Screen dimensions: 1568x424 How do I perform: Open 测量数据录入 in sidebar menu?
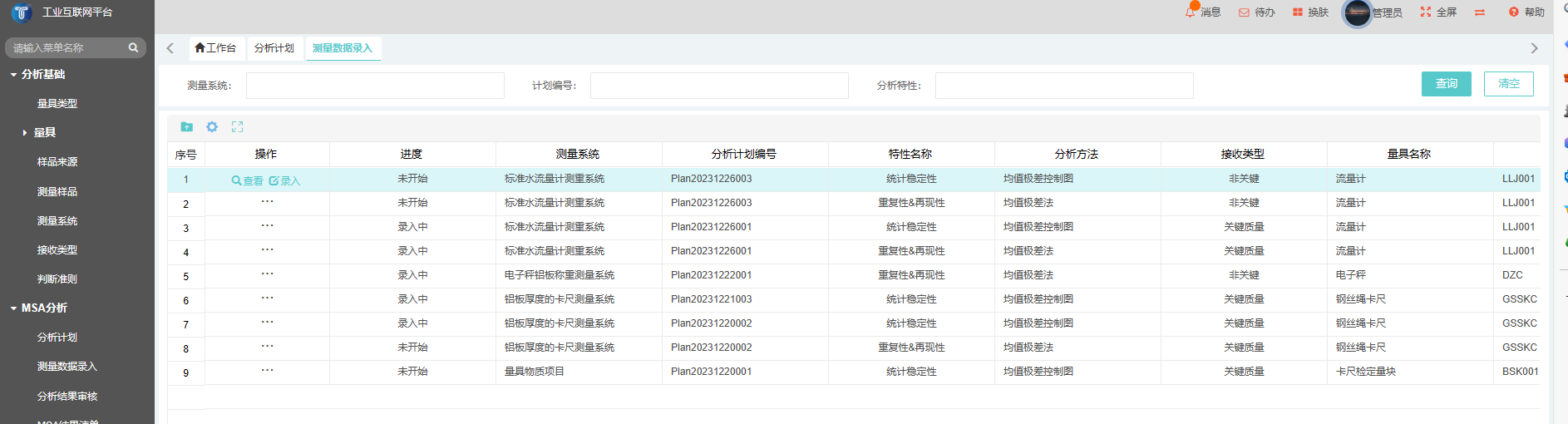tap(67, 366)
